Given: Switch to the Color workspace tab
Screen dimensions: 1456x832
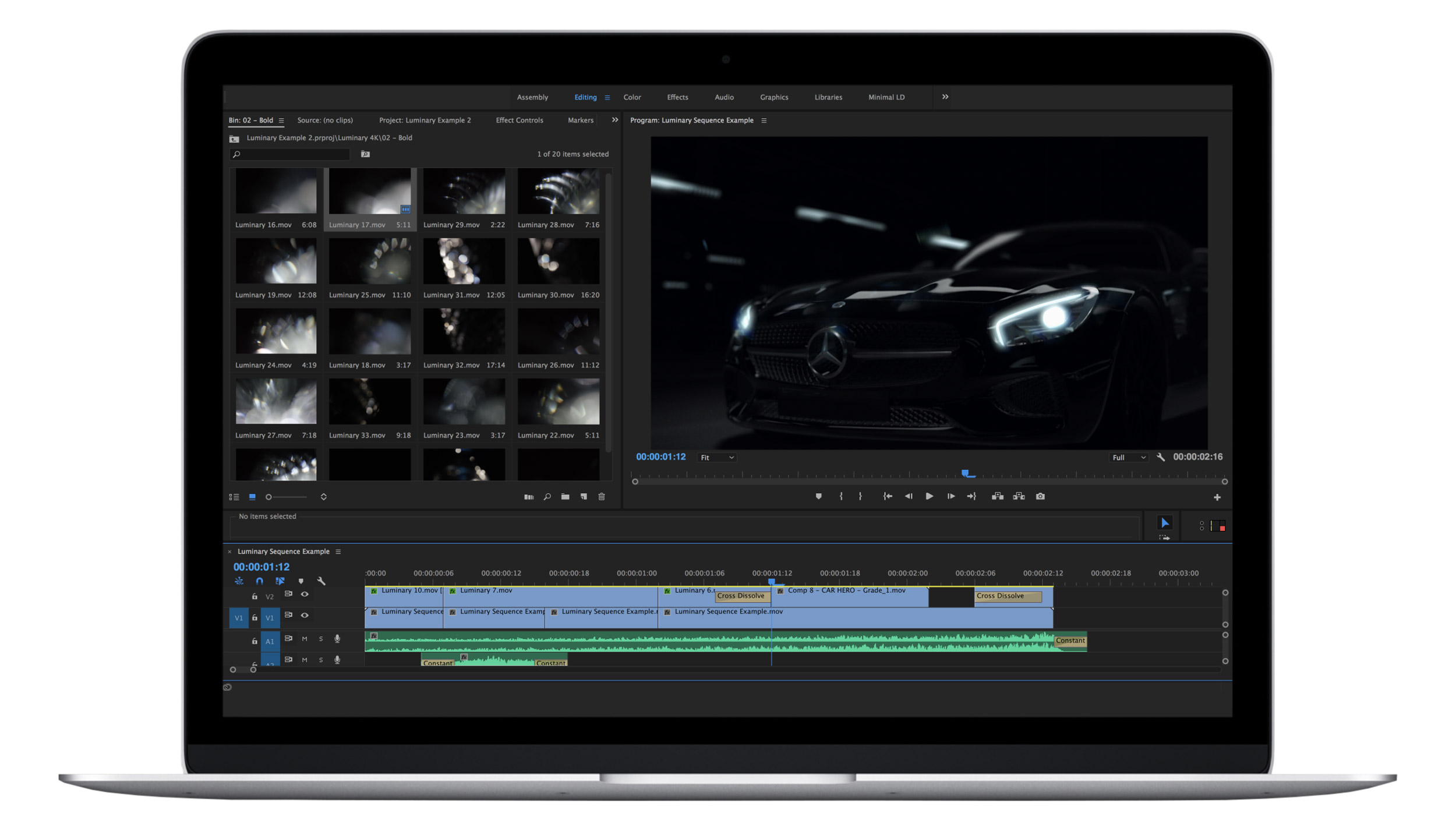Looking at the screenshot, I should point(632,97).
